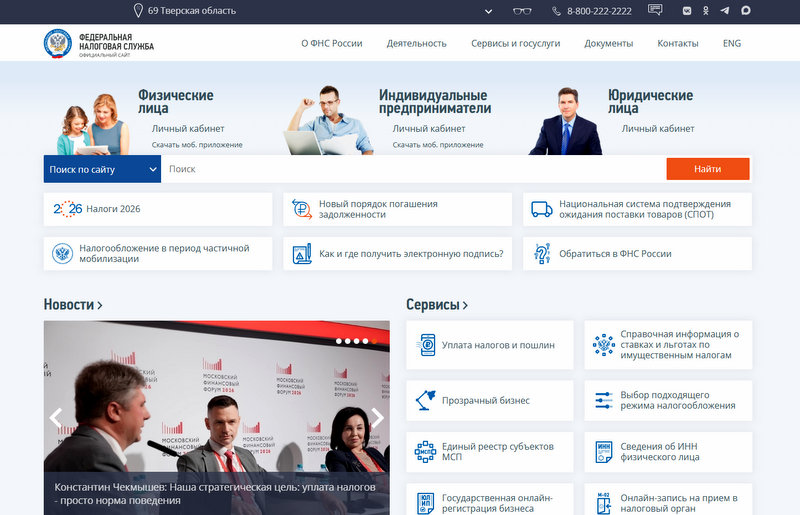Open Новый порядок погашения задолженности text link
Screen dimensions: 800x515
378,209
